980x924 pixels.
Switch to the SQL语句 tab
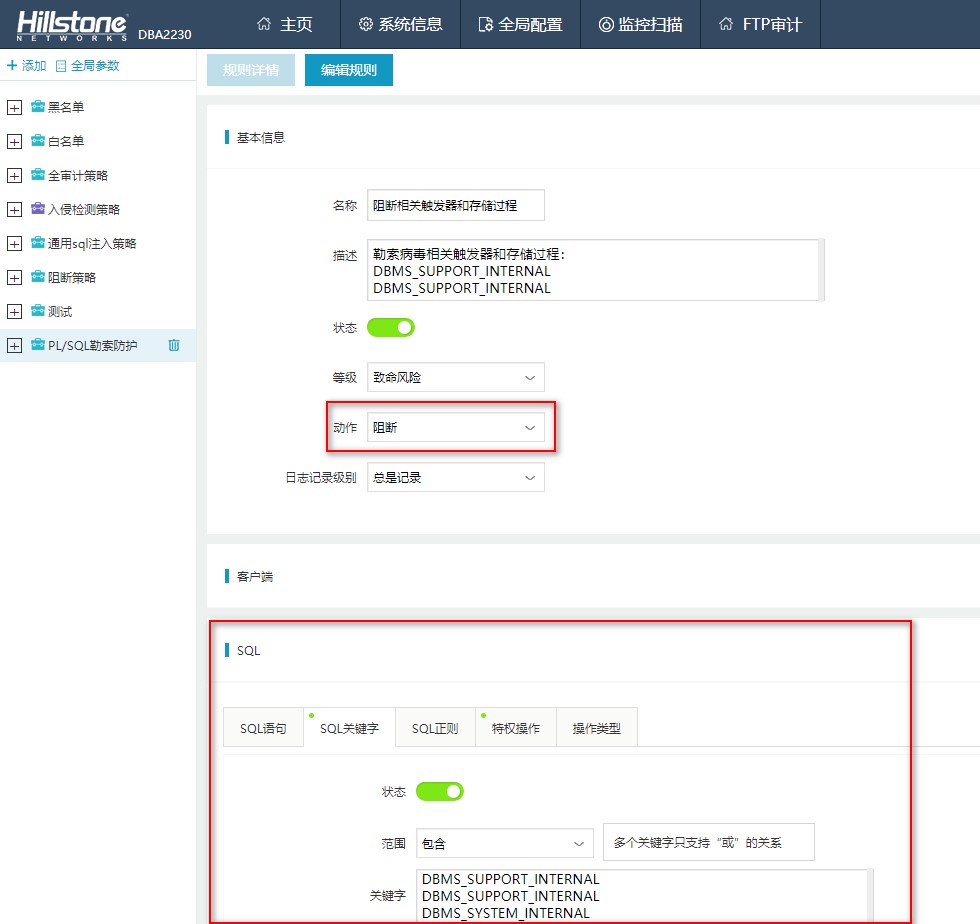(x=263, y=728)
